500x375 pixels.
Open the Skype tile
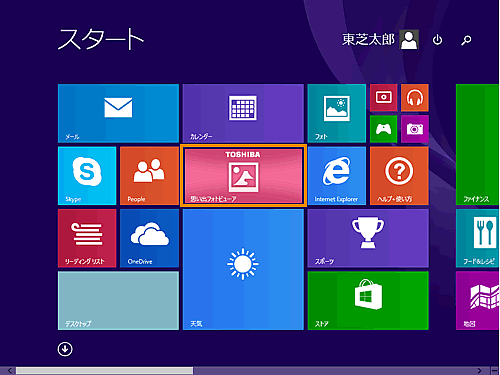[87, 176]
